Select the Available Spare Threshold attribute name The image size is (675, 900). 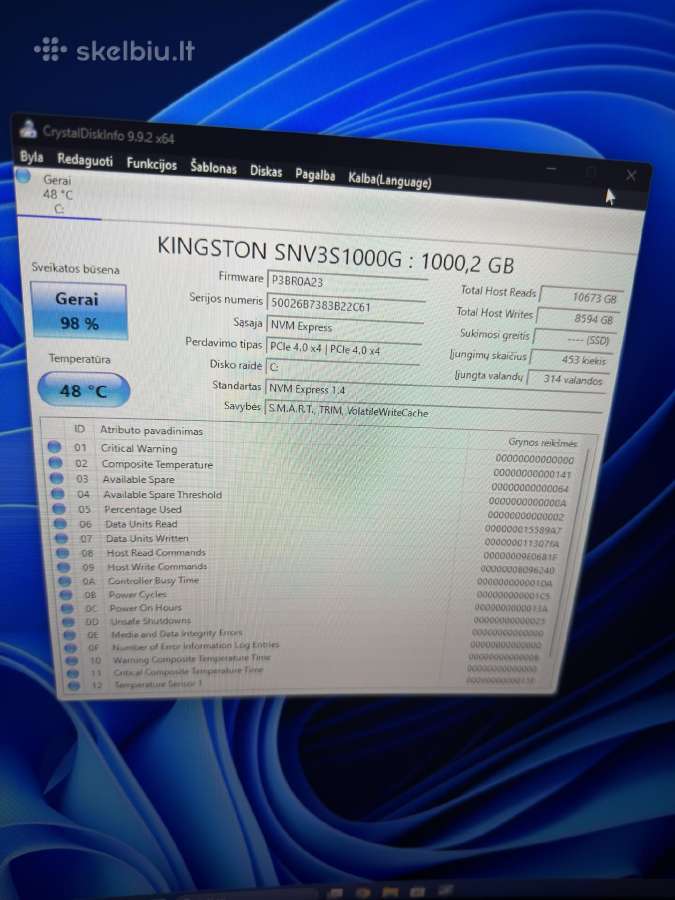(x=162, y=494)
